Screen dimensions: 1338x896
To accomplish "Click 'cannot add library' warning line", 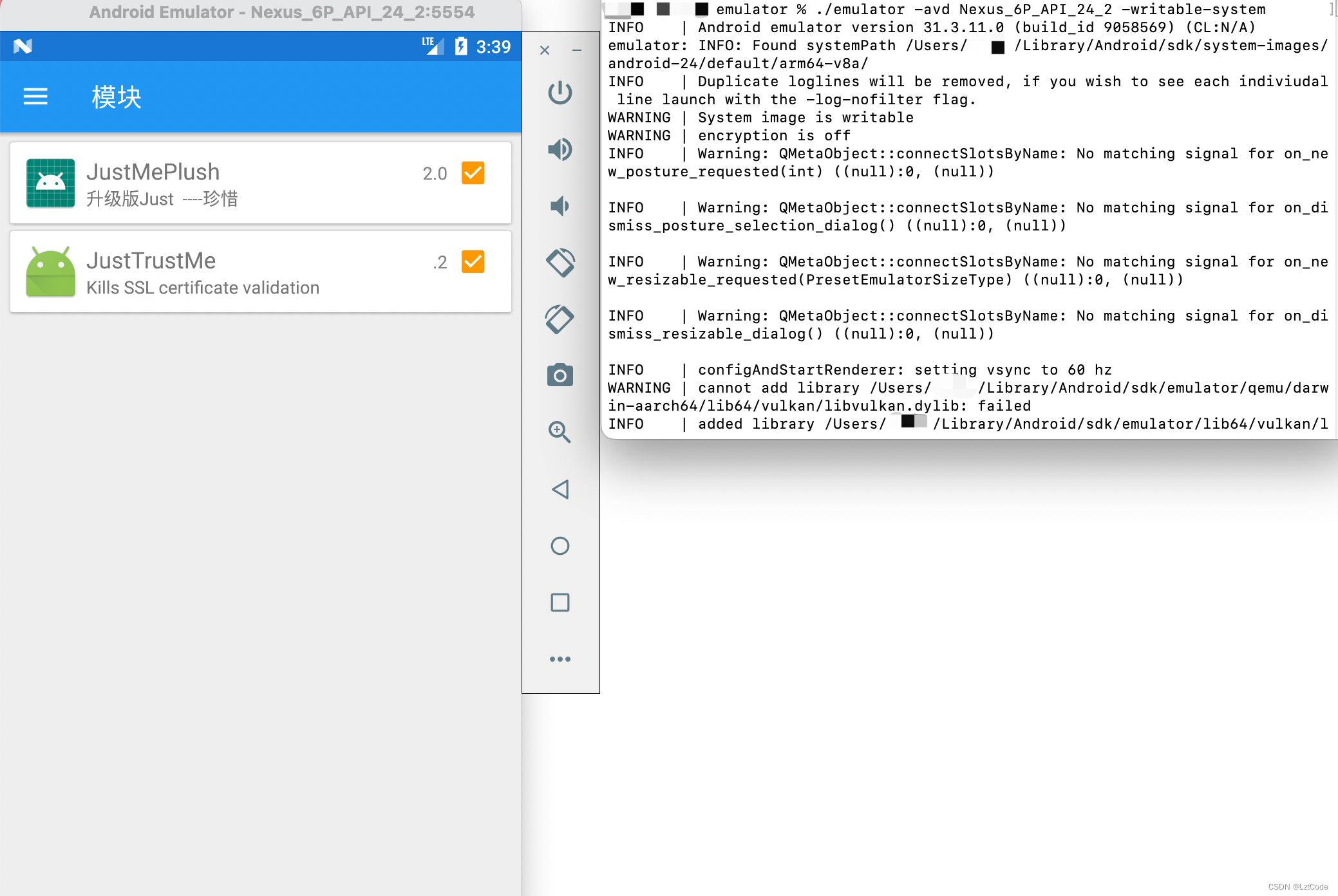I will point(968,397).
